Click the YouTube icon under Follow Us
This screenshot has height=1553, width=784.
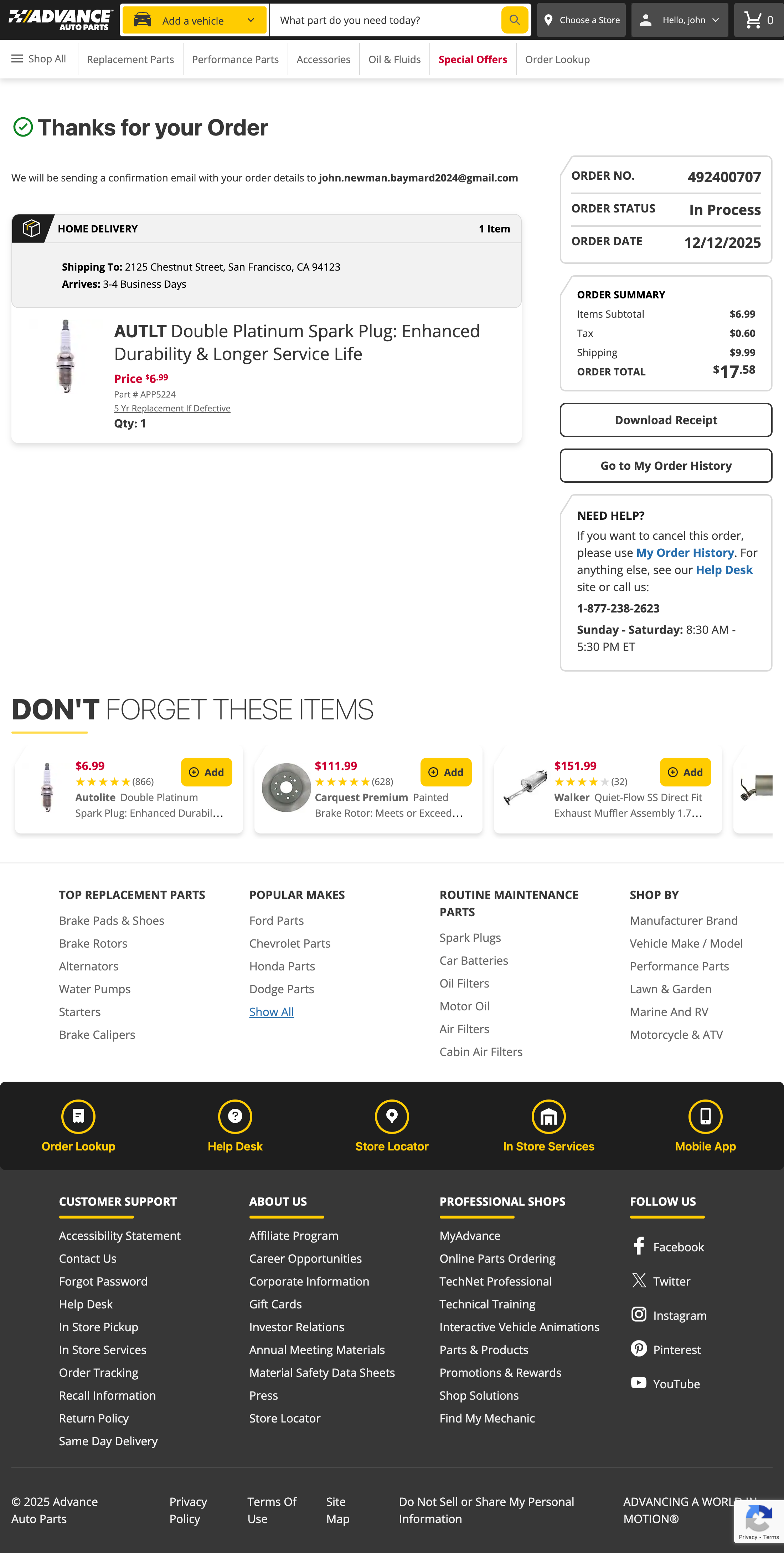639,1383
